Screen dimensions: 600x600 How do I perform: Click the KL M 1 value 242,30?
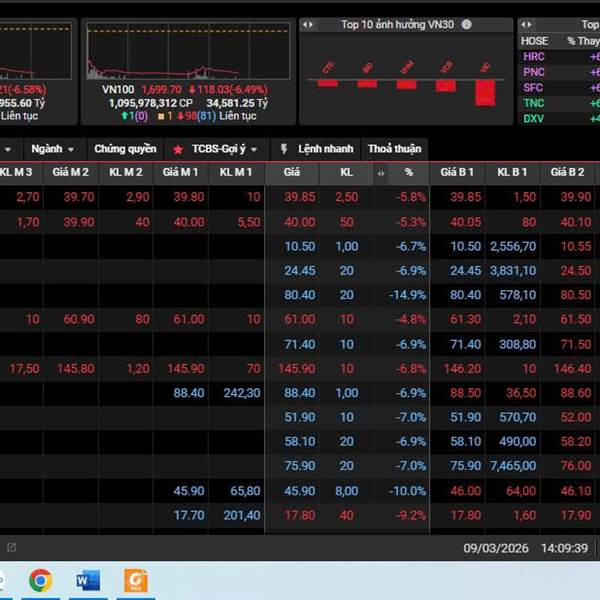pos(242,393)
